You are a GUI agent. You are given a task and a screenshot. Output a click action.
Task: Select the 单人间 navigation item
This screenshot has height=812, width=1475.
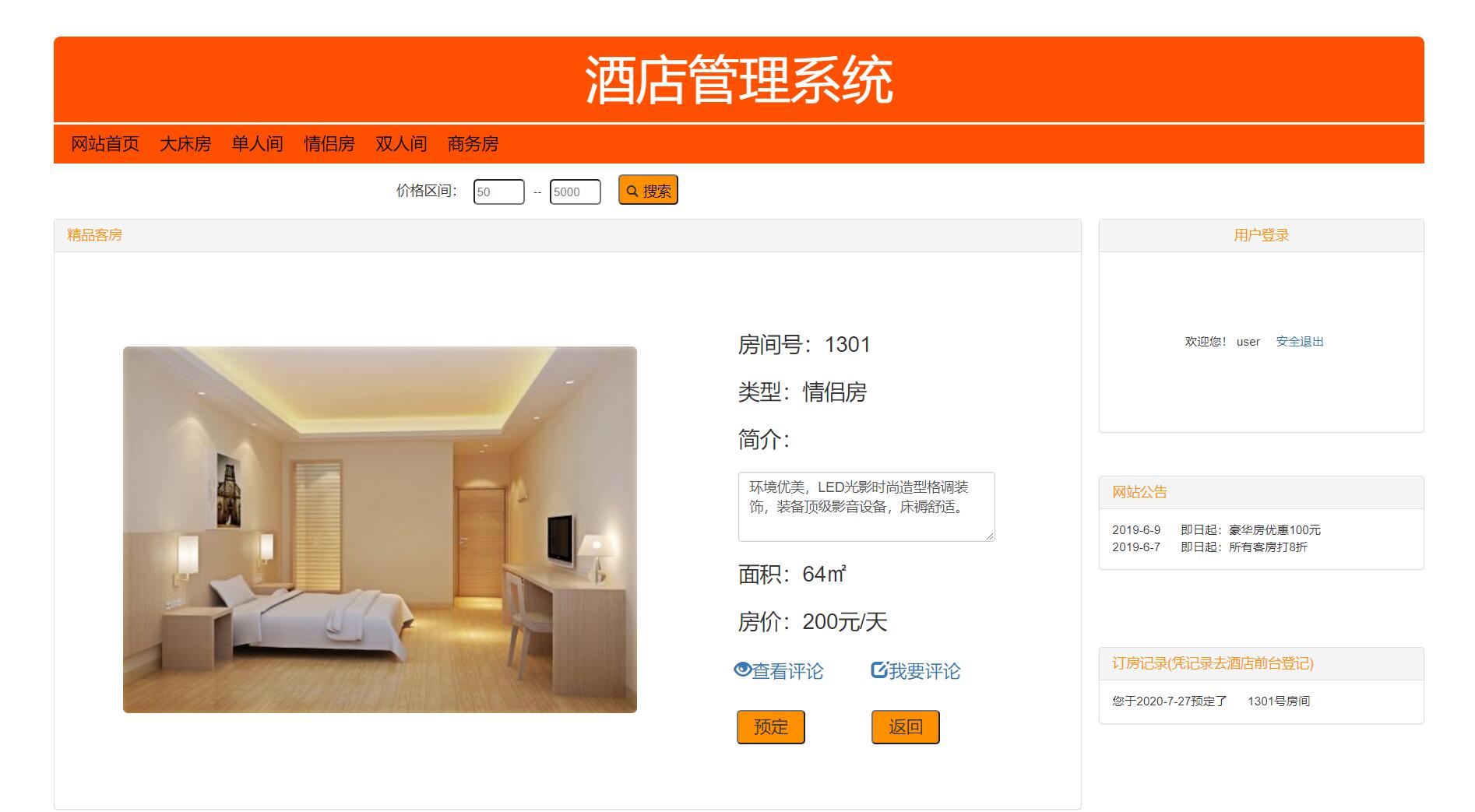pos(257,144)
